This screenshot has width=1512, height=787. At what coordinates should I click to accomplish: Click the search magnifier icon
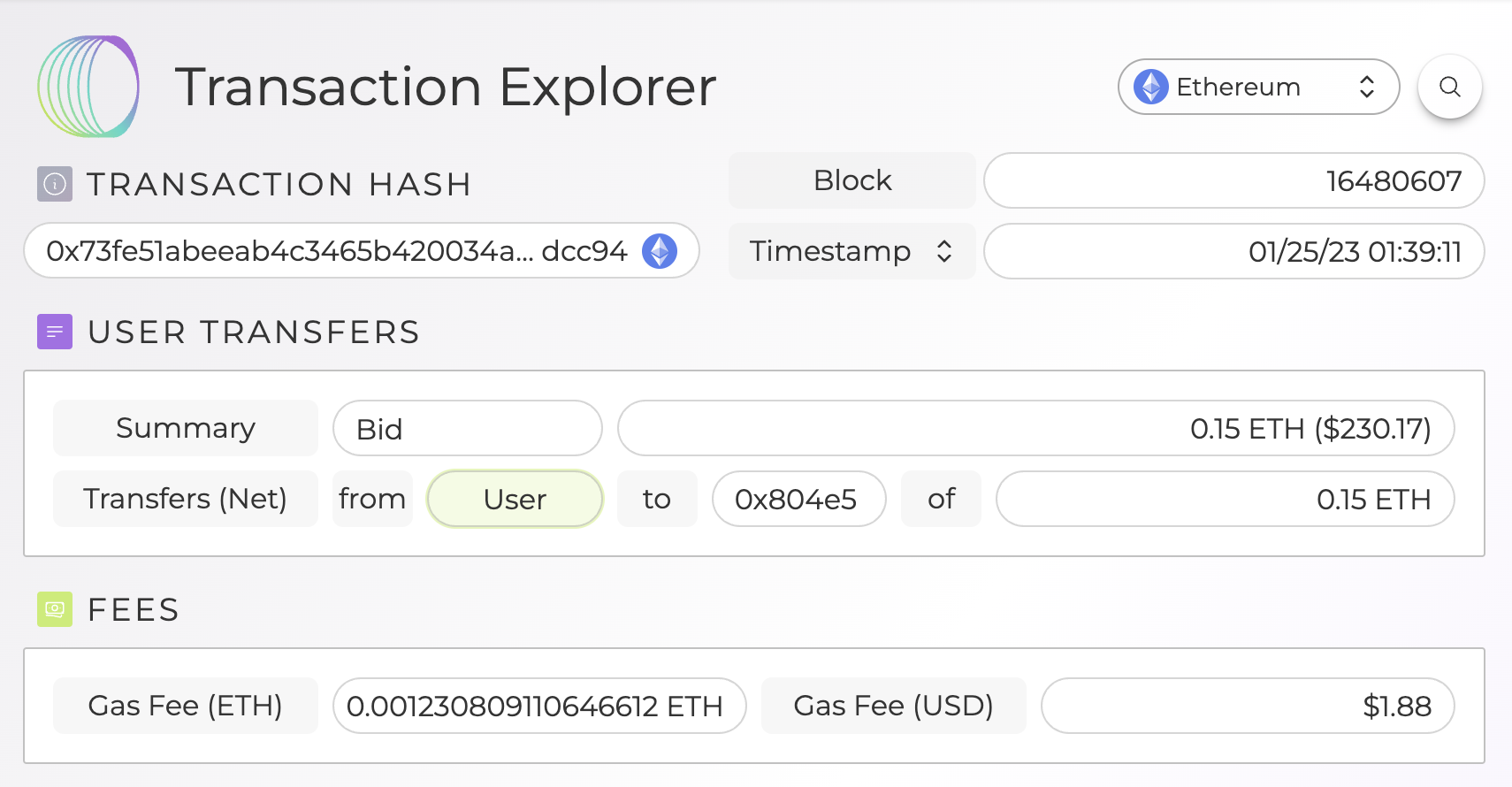point(1449,87)
